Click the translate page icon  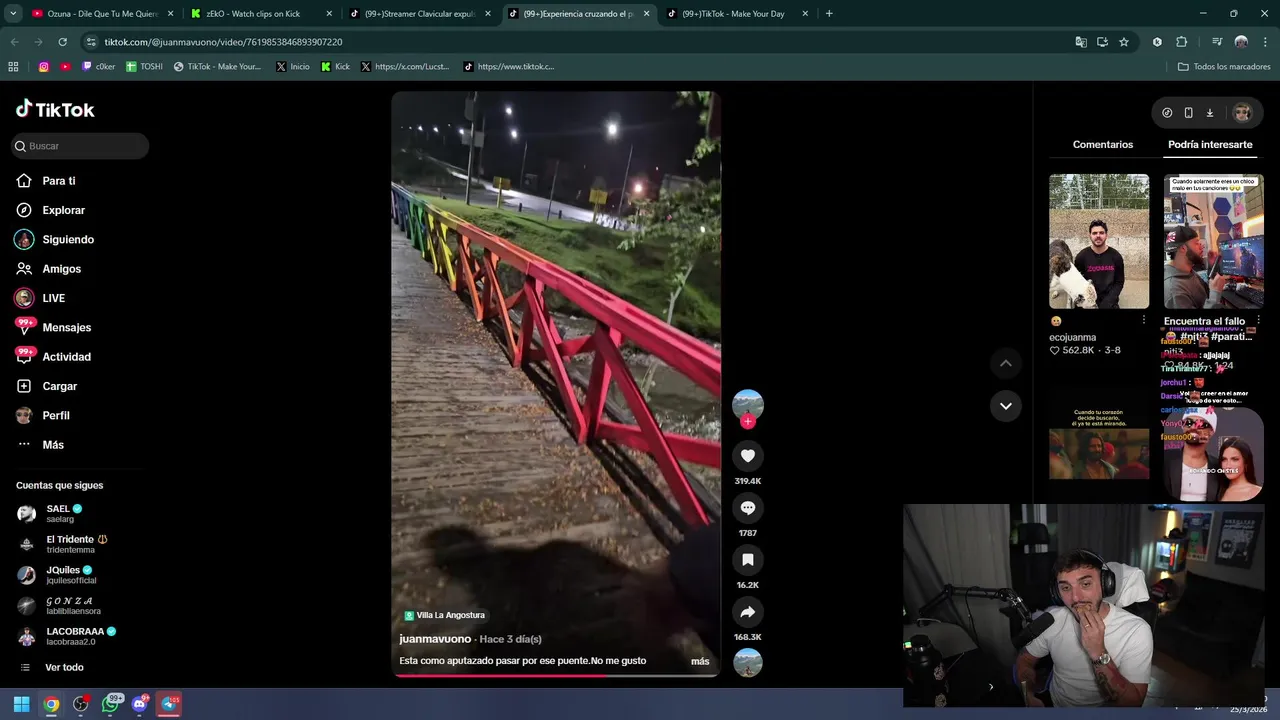pyautogui.click(x=1080, y=42)
